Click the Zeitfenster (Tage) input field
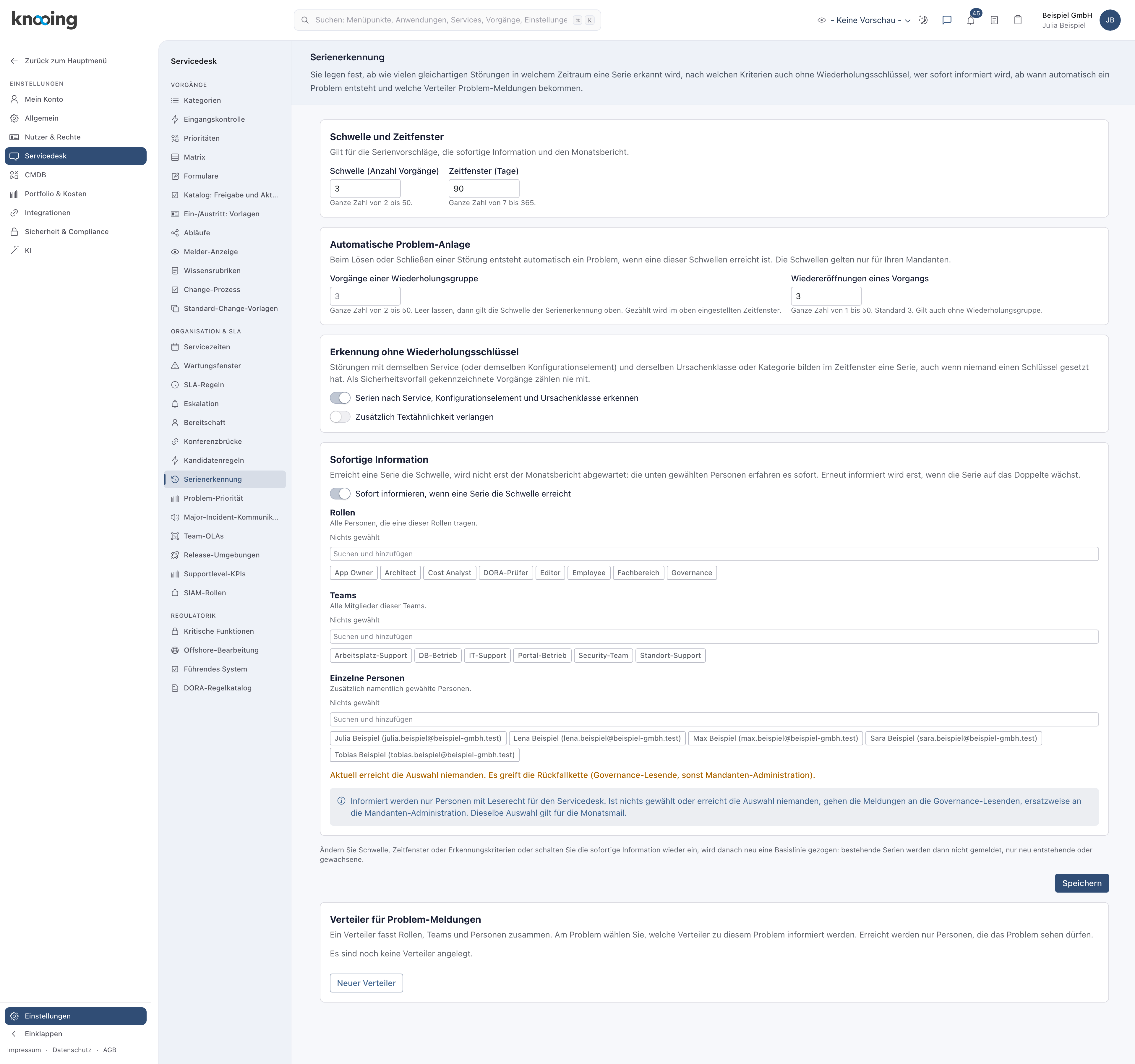The width and height of the screenshot is (1135, 1064). point(484,188)
